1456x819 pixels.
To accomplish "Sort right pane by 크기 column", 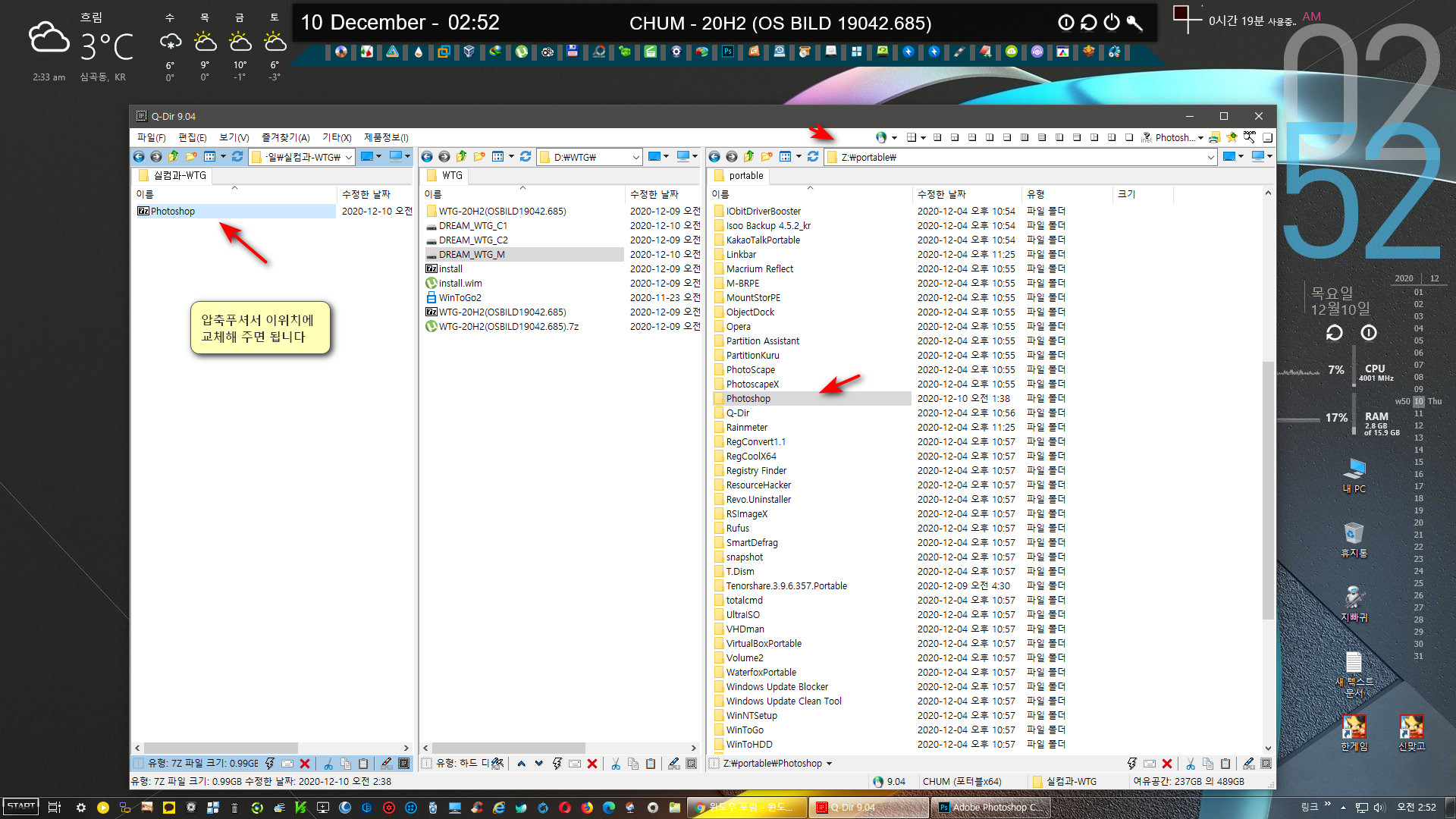I will [x=1142, y=194].
